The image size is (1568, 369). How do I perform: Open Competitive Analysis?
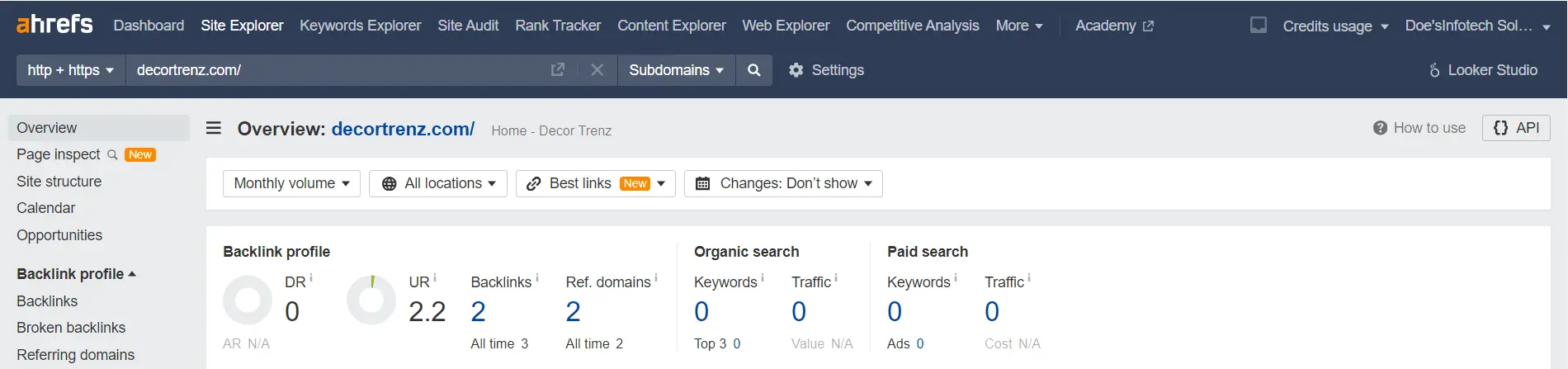pyautogui.click(x=913, y=26)
